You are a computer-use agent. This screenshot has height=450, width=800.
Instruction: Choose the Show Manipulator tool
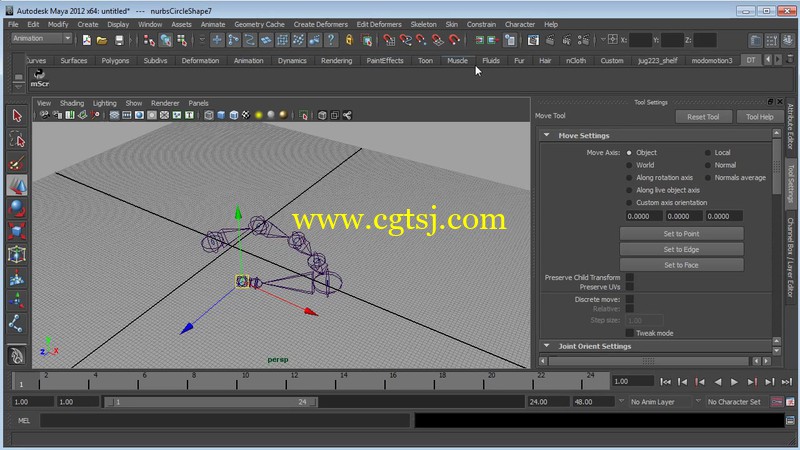[17, 301]
